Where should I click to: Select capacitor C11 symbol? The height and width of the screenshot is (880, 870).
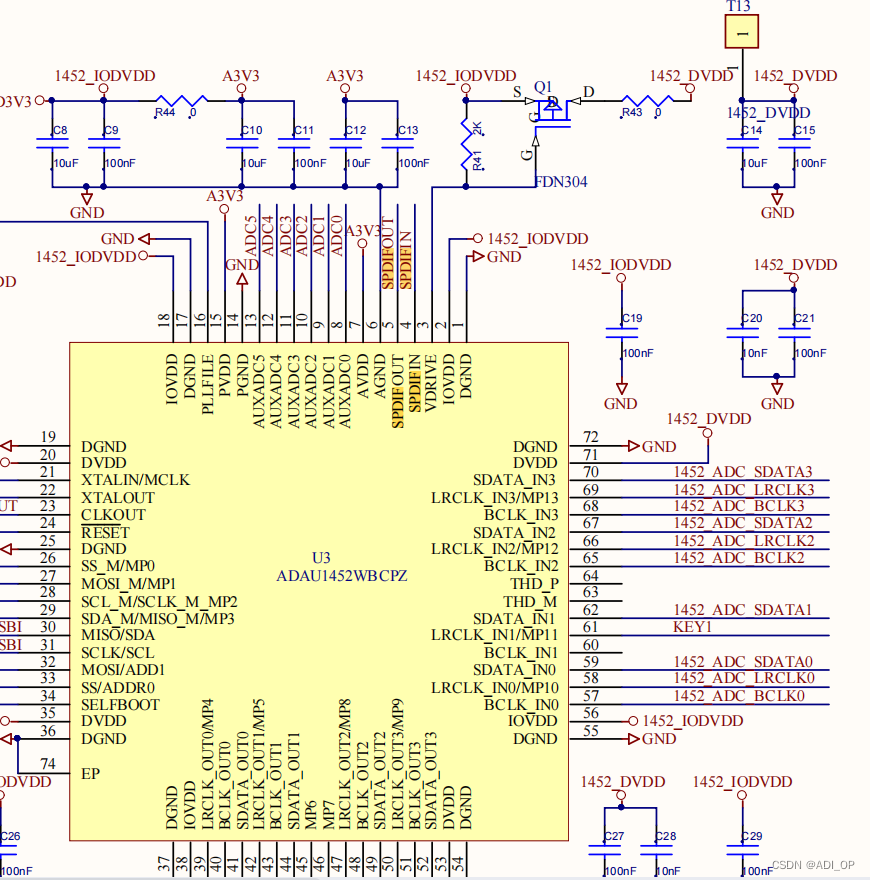[x=294, y=143]
